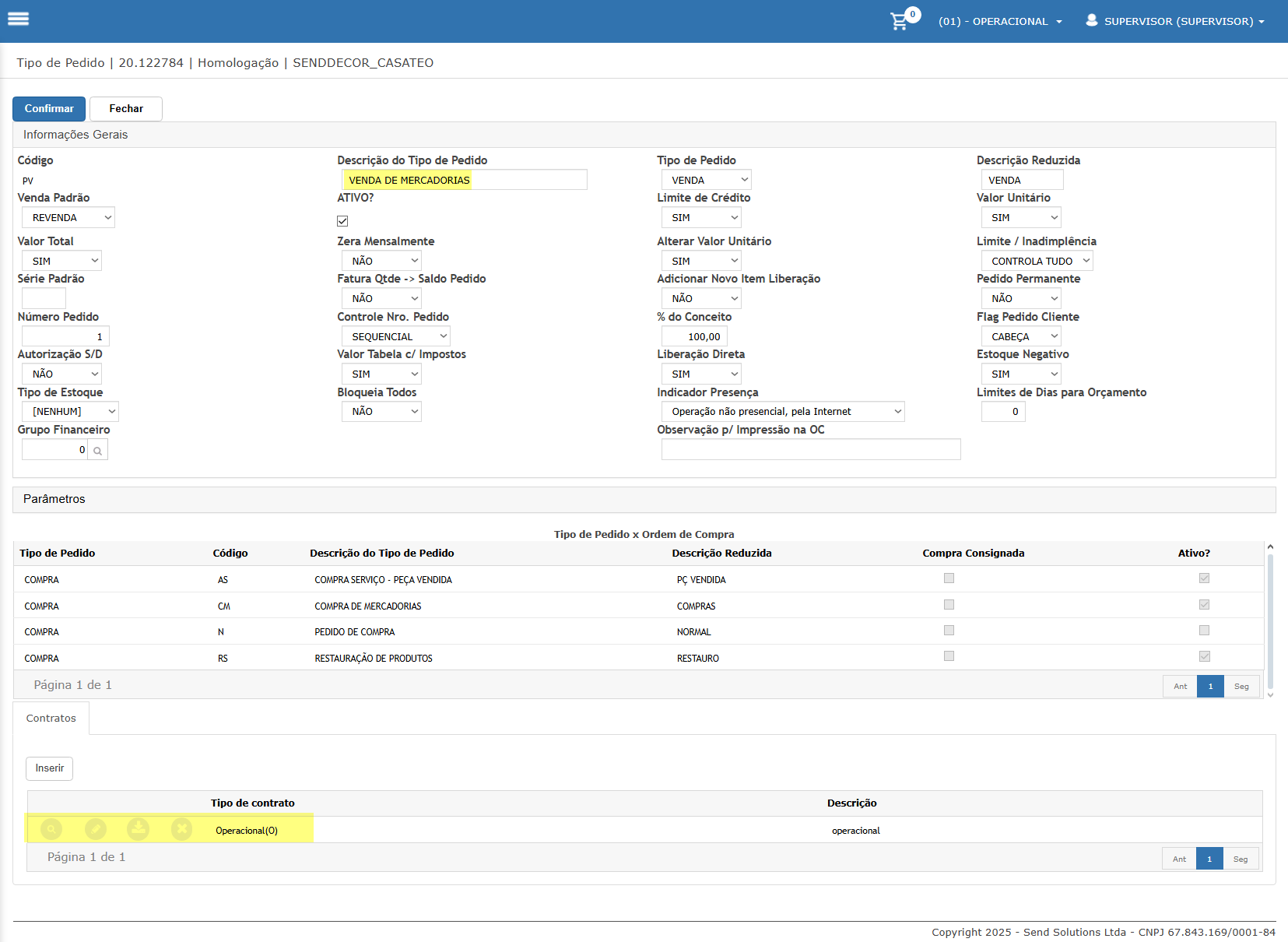Edit the Operacional contract with pencil icon
The width and height of the screenshot is (1288, 942).
[95, 829]
